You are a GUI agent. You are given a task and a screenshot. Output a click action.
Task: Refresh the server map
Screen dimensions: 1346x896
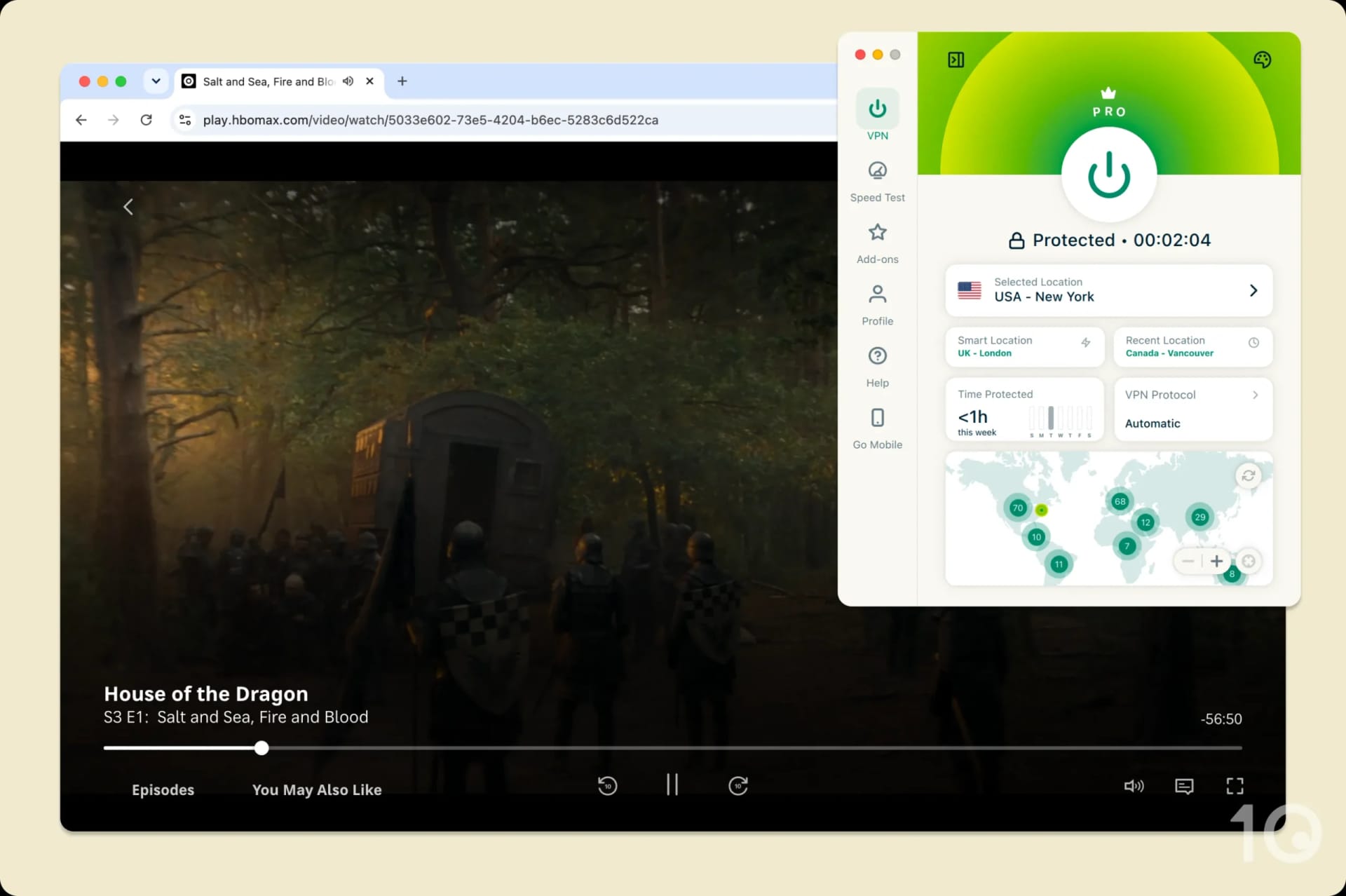pyautogui.click(x=1248, y=476)
